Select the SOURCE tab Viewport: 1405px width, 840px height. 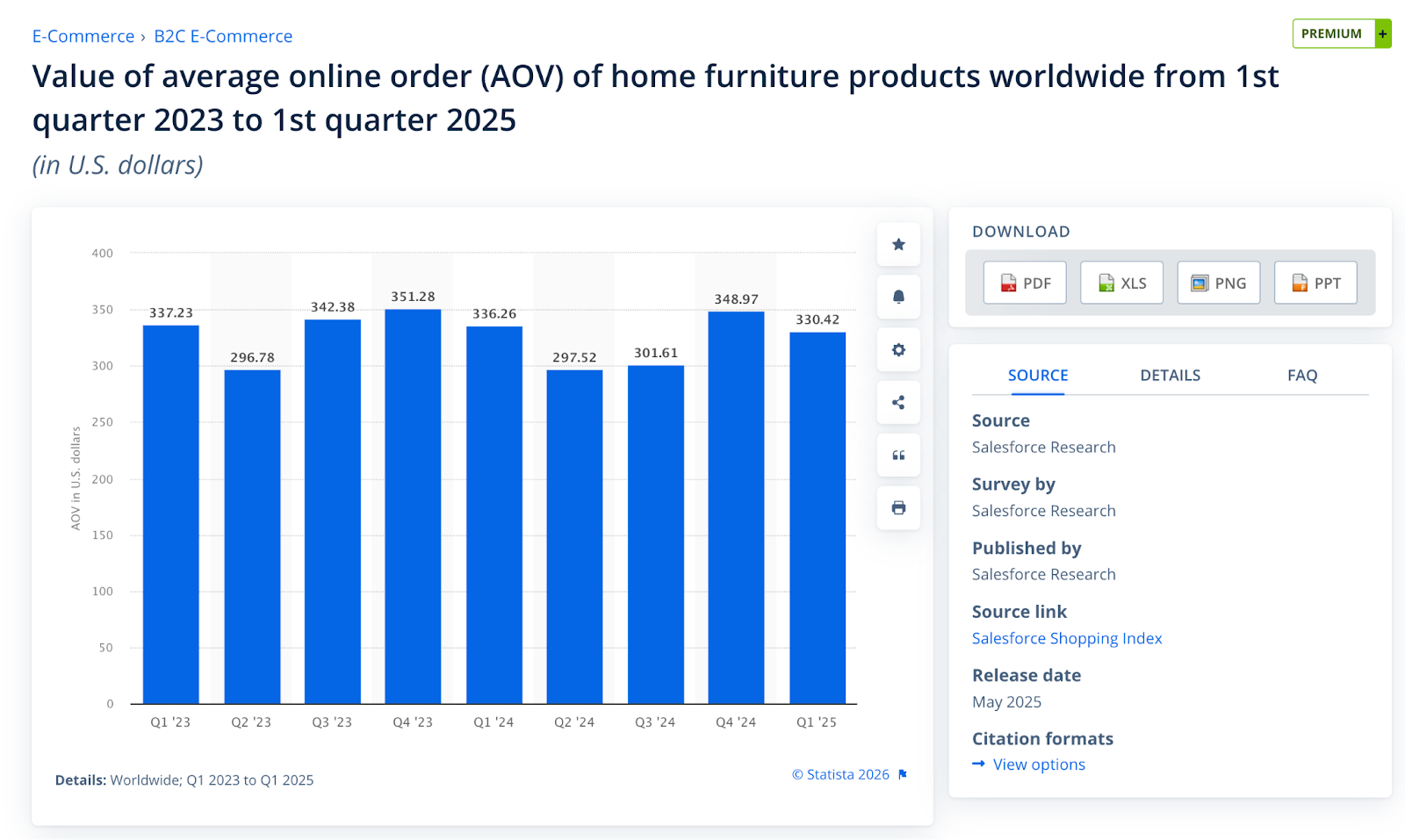tap(1037, 375)
